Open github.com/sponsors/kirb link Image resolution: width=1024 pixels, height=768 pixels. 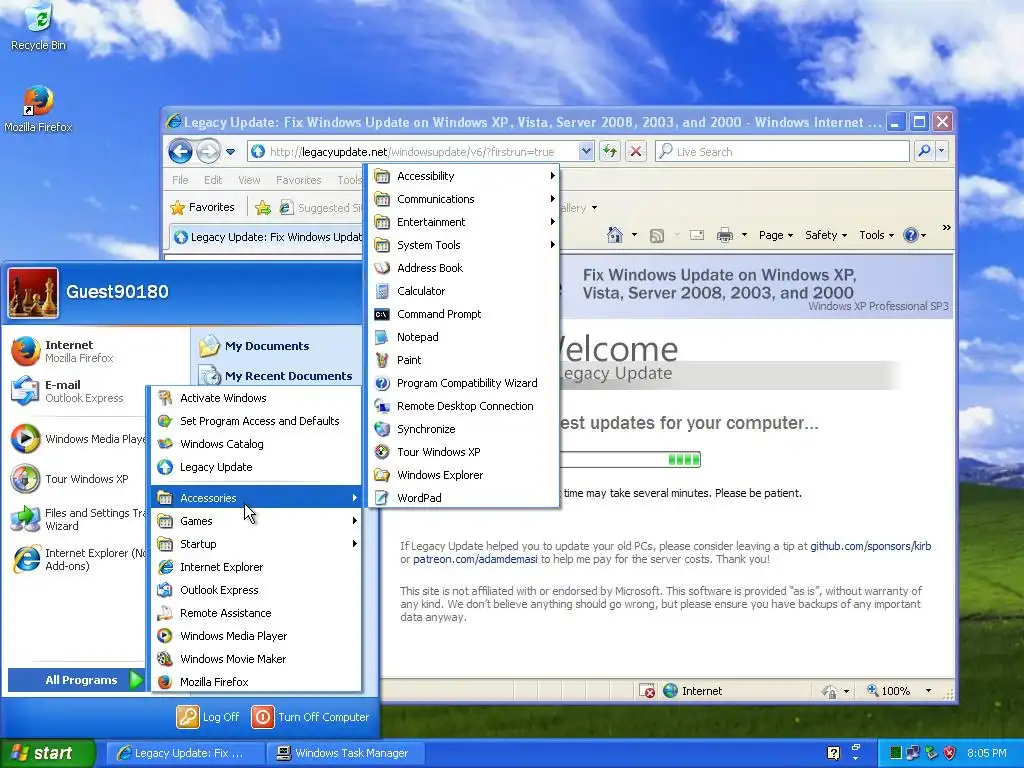(x=871, y=546)
